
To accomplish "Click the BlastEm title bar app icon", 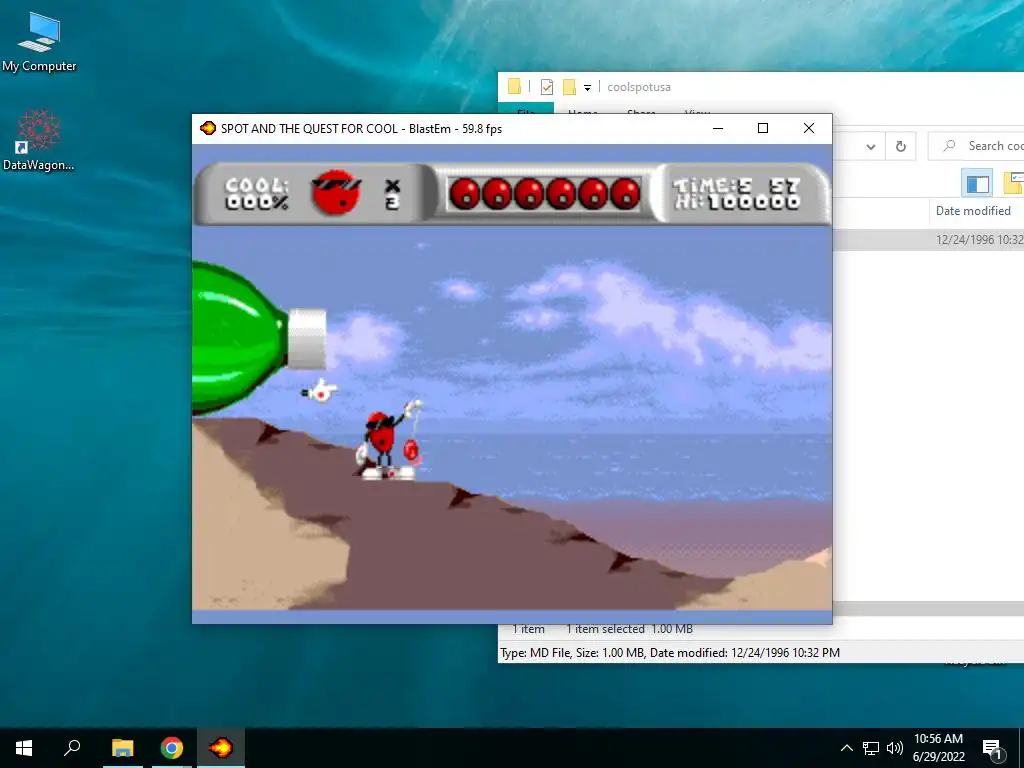I will click(208, 128).
